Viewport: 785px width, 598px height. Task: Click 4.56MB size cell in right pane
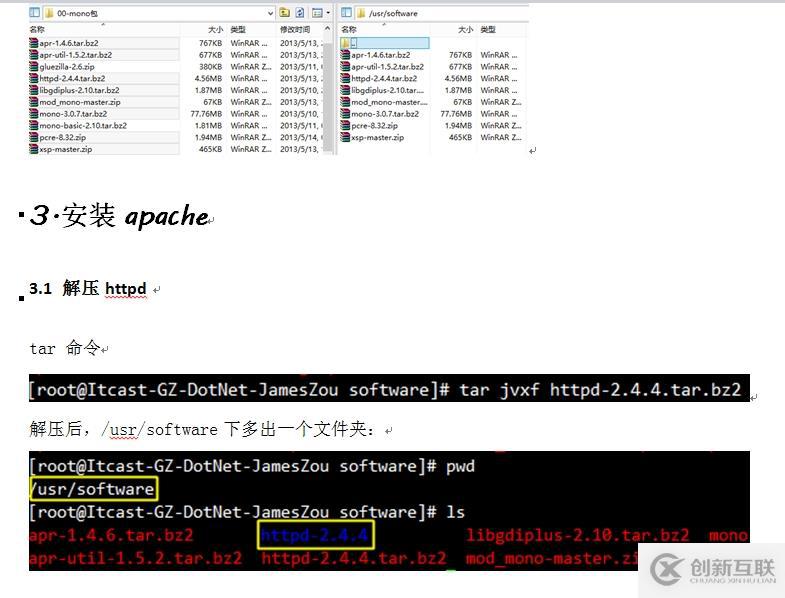[x=458, y=78]
